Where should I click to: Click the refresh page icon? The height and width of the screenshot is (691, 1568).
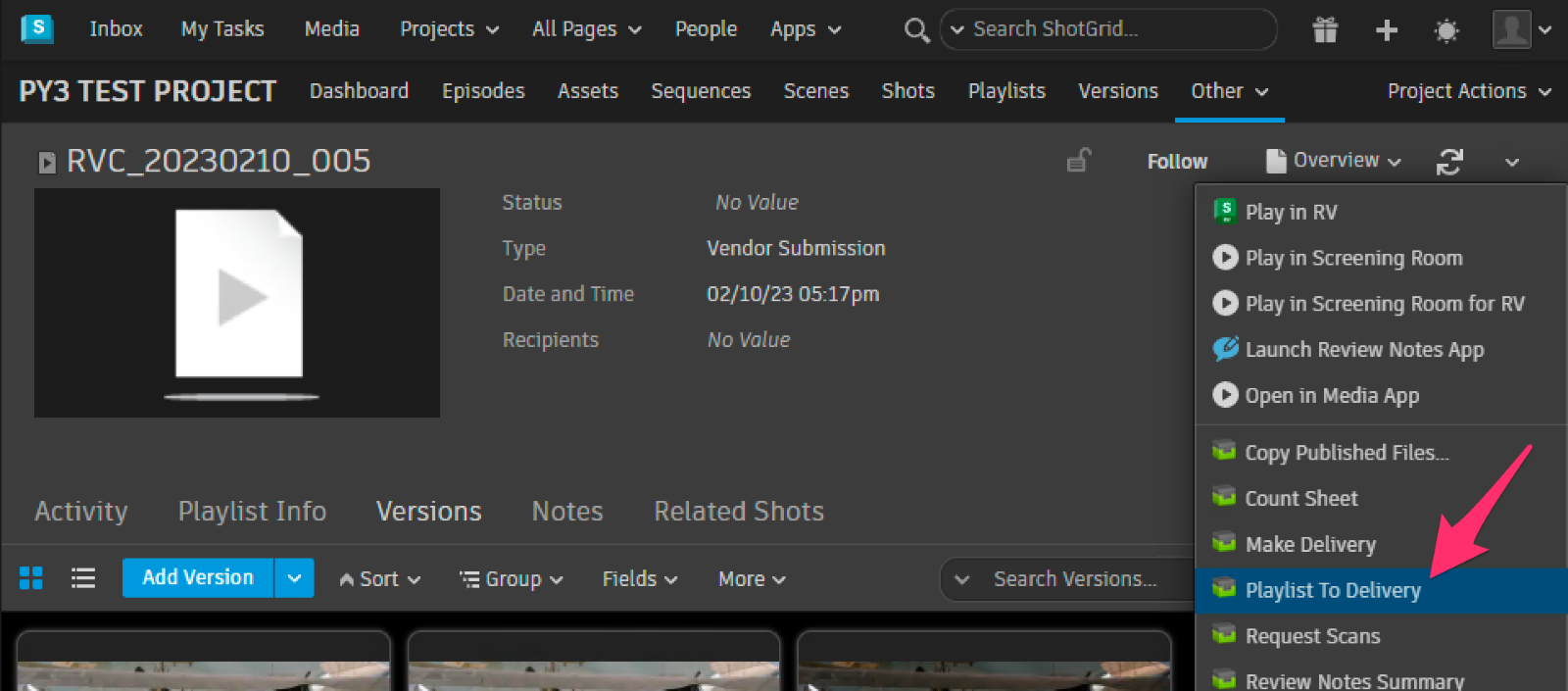[x=1449, y=162]
